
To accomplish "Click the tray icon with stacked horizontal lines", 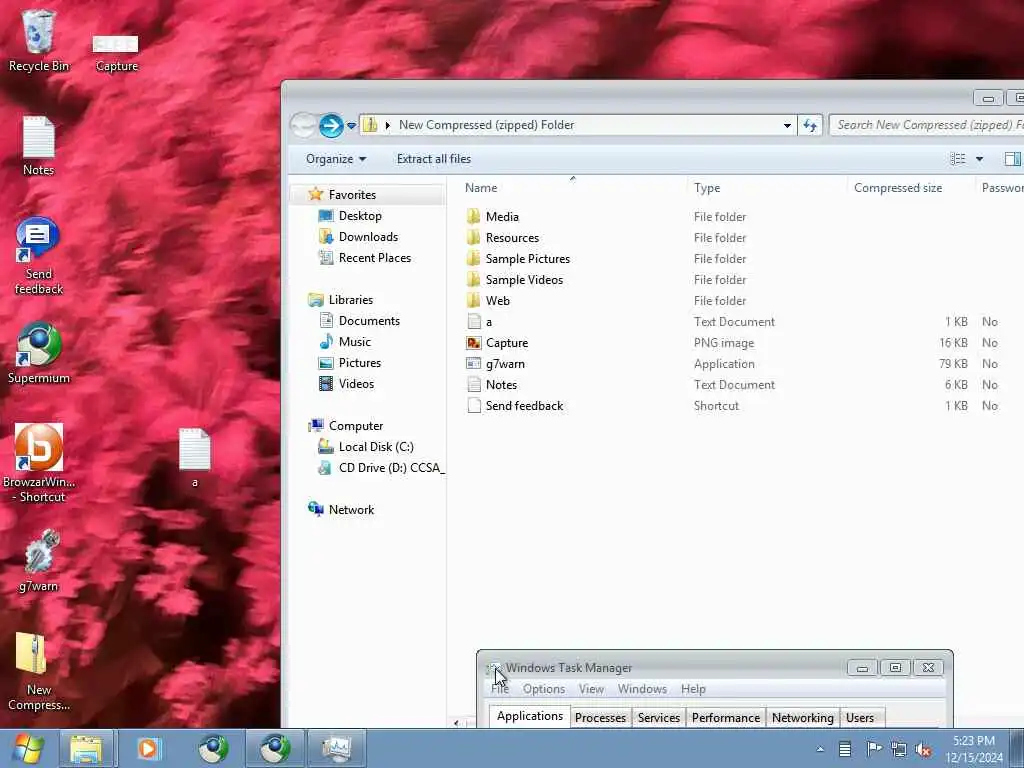I will 845,749.
